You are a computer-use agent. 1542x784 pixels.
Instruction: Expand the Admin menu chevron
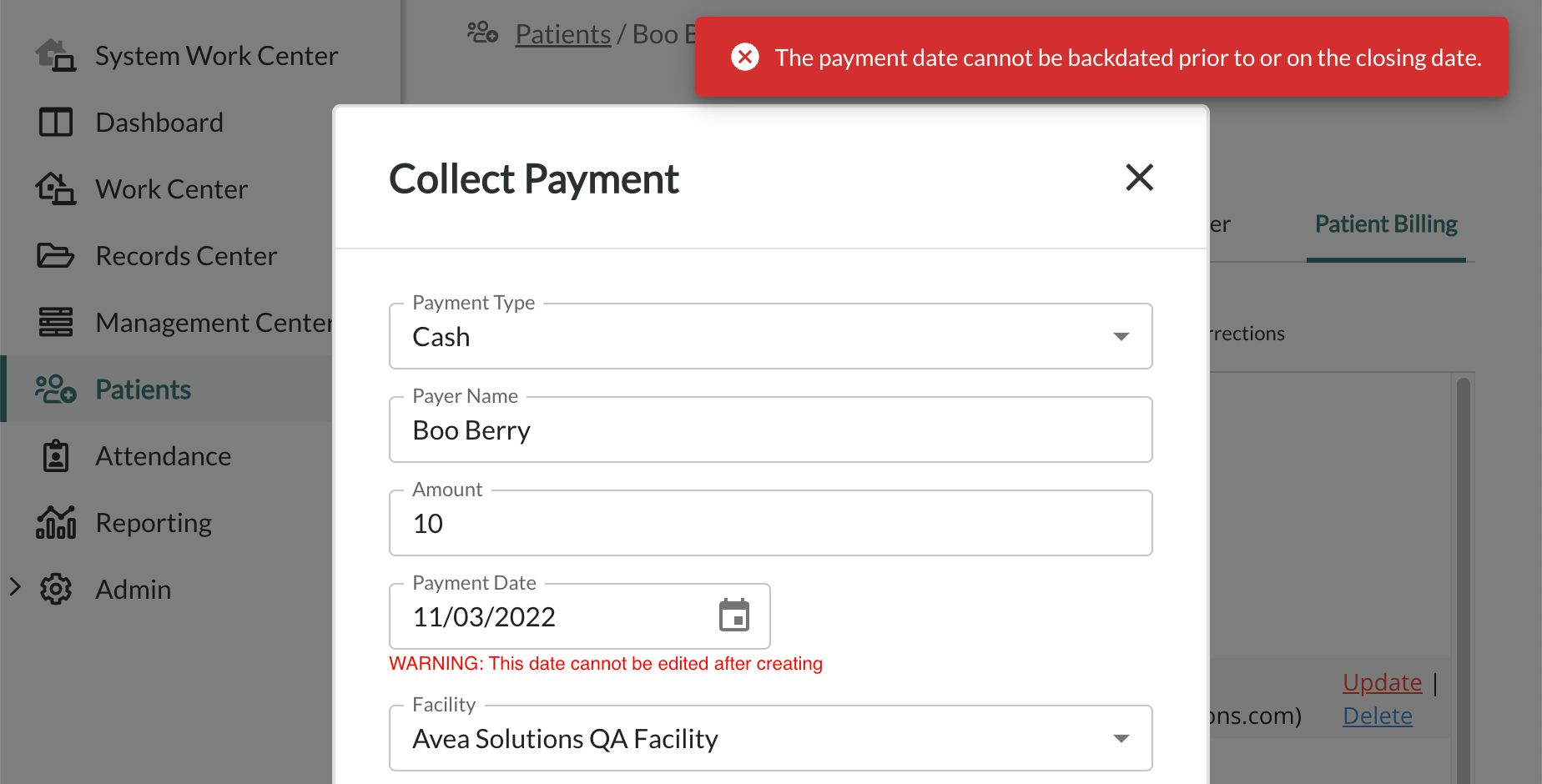tap(15, 587)
